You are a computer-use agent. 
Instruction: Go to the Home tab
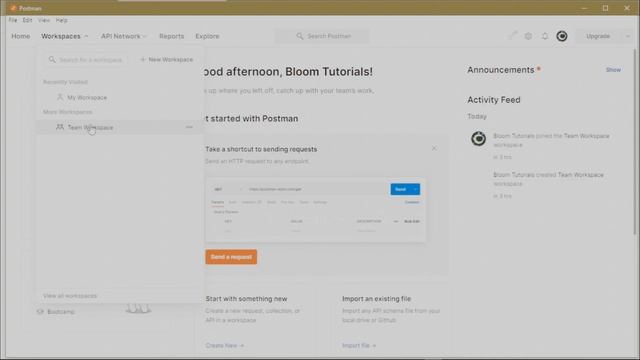coord(20,36)
